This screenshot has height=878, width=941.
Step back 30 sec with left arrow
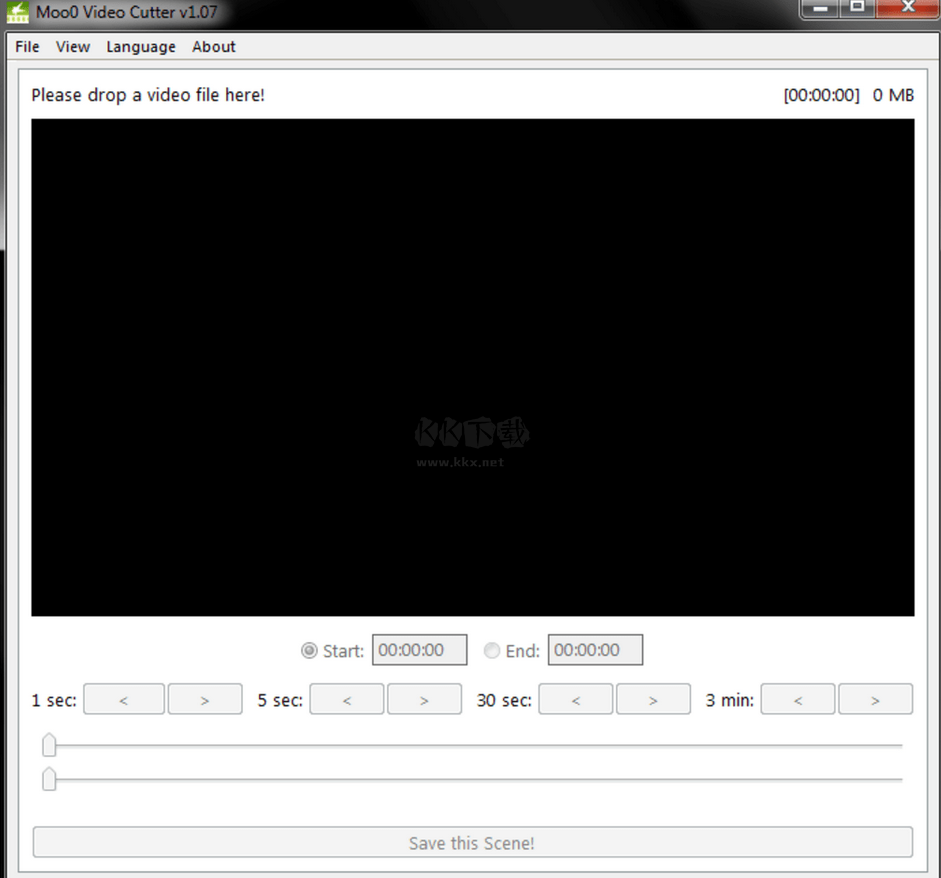coord(576,699)
